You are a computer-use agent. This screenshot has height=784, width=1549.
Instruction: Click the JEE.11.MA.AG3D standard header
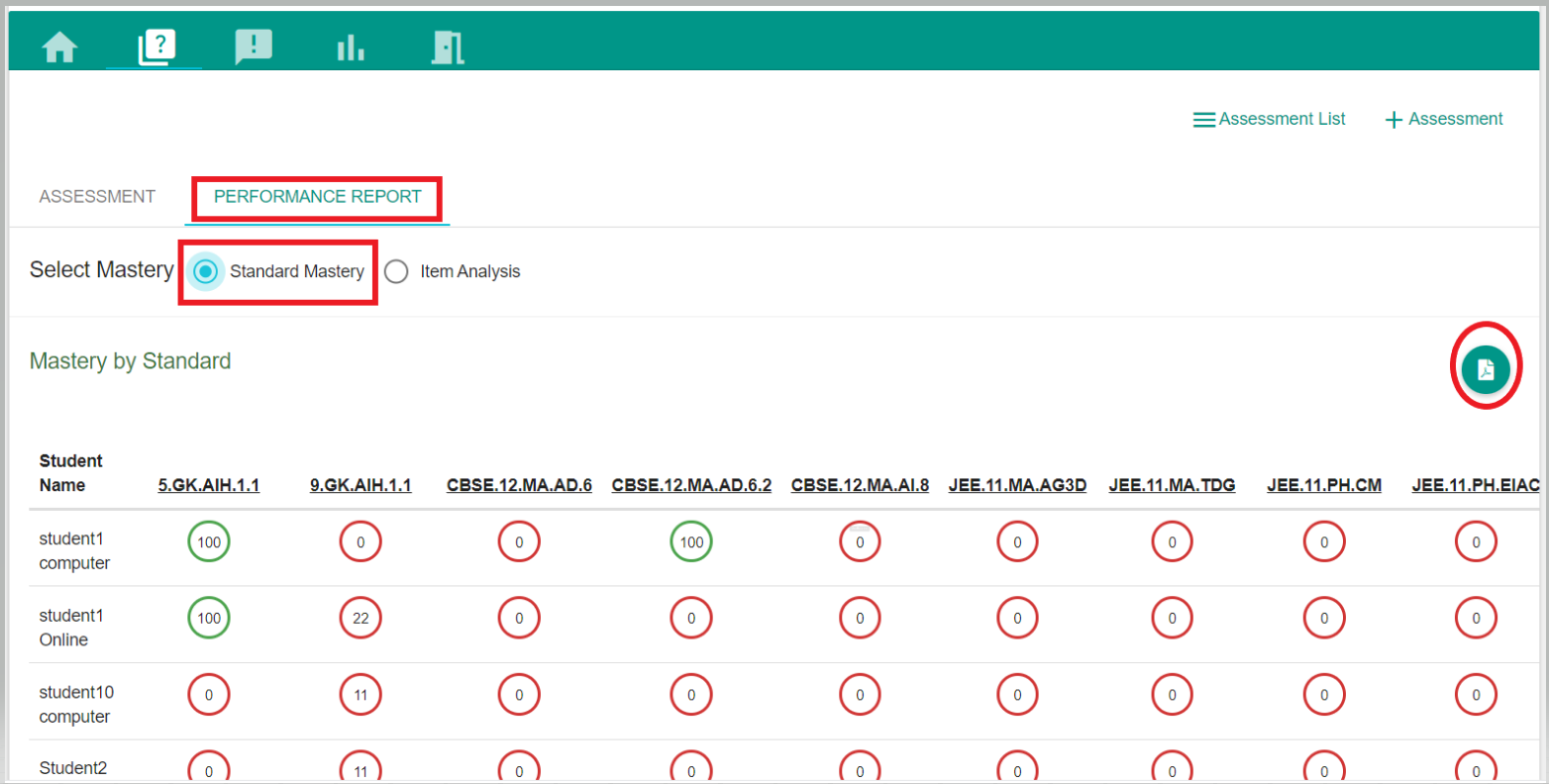coord(1017,485)
